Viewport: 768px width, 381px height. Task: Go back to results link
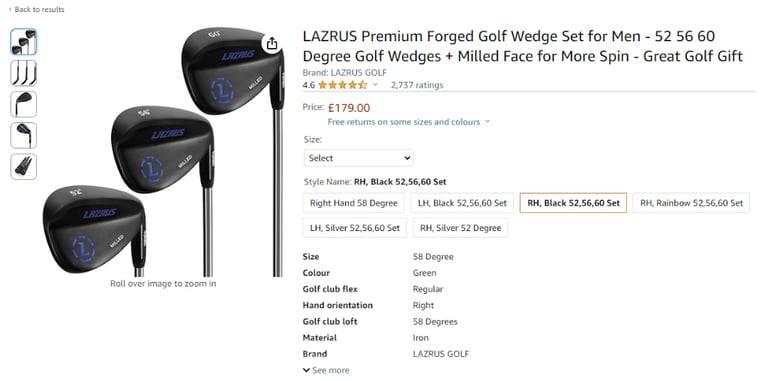[37, 9]
